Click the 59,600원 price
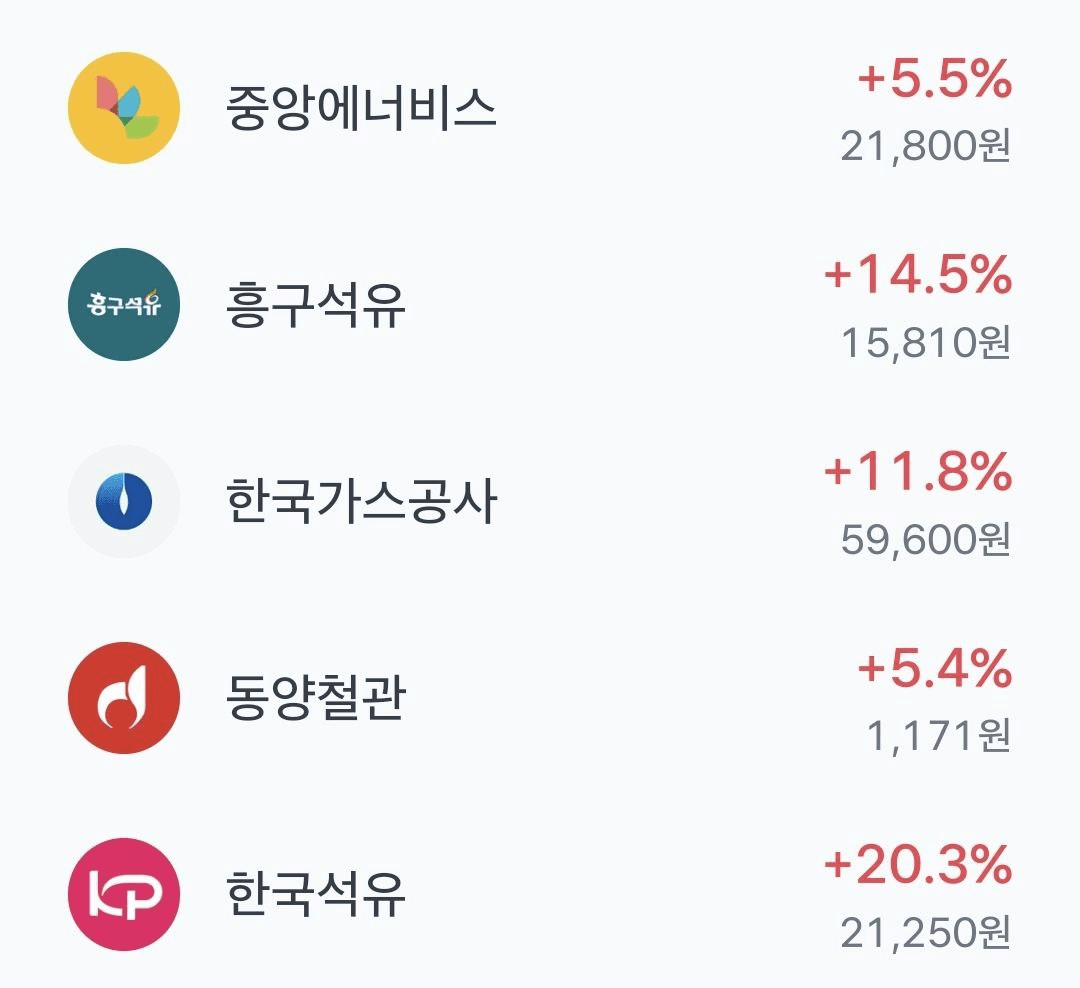 click(926, 539)
